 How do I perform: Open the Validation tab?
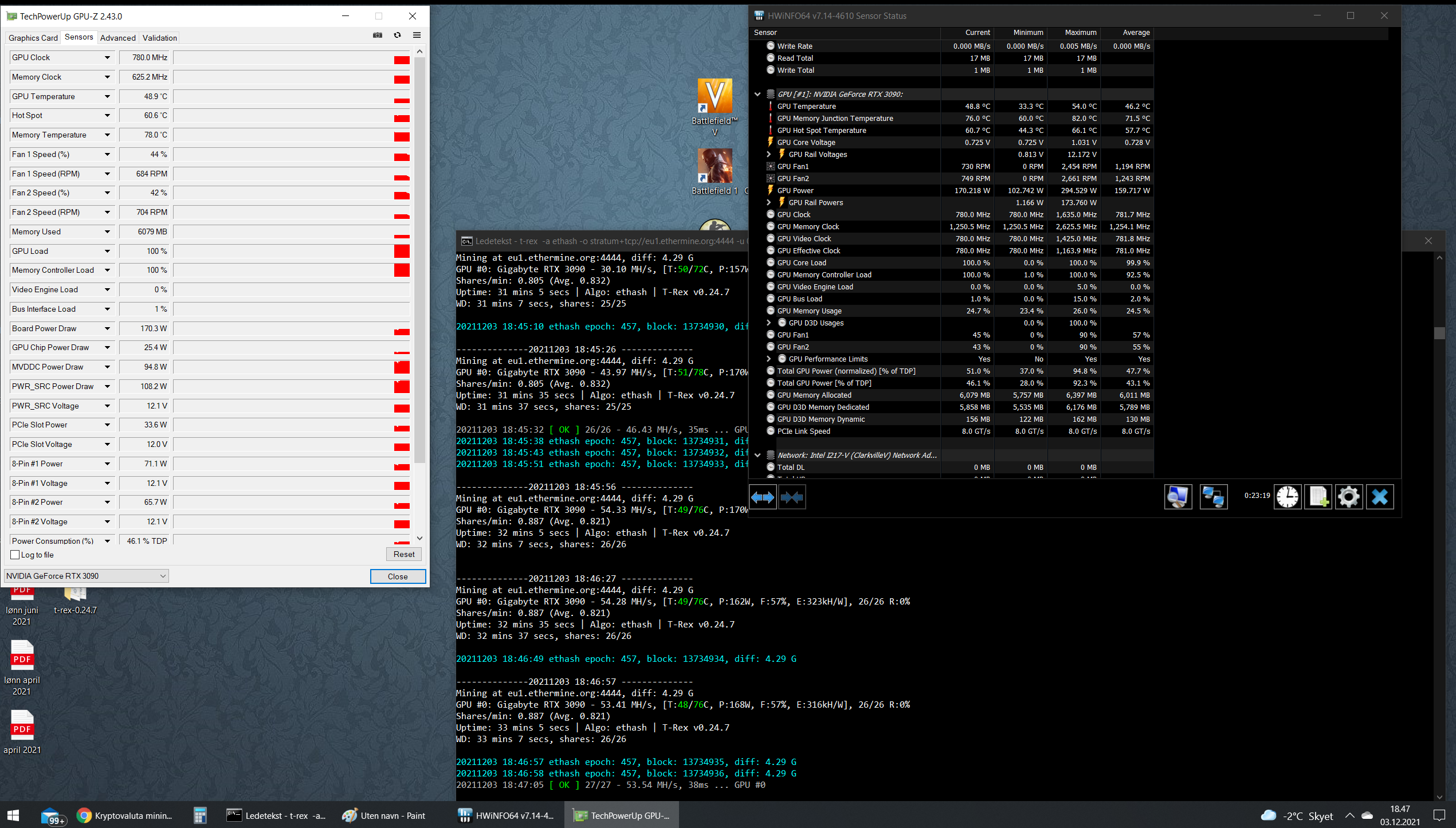click(159, 38)
